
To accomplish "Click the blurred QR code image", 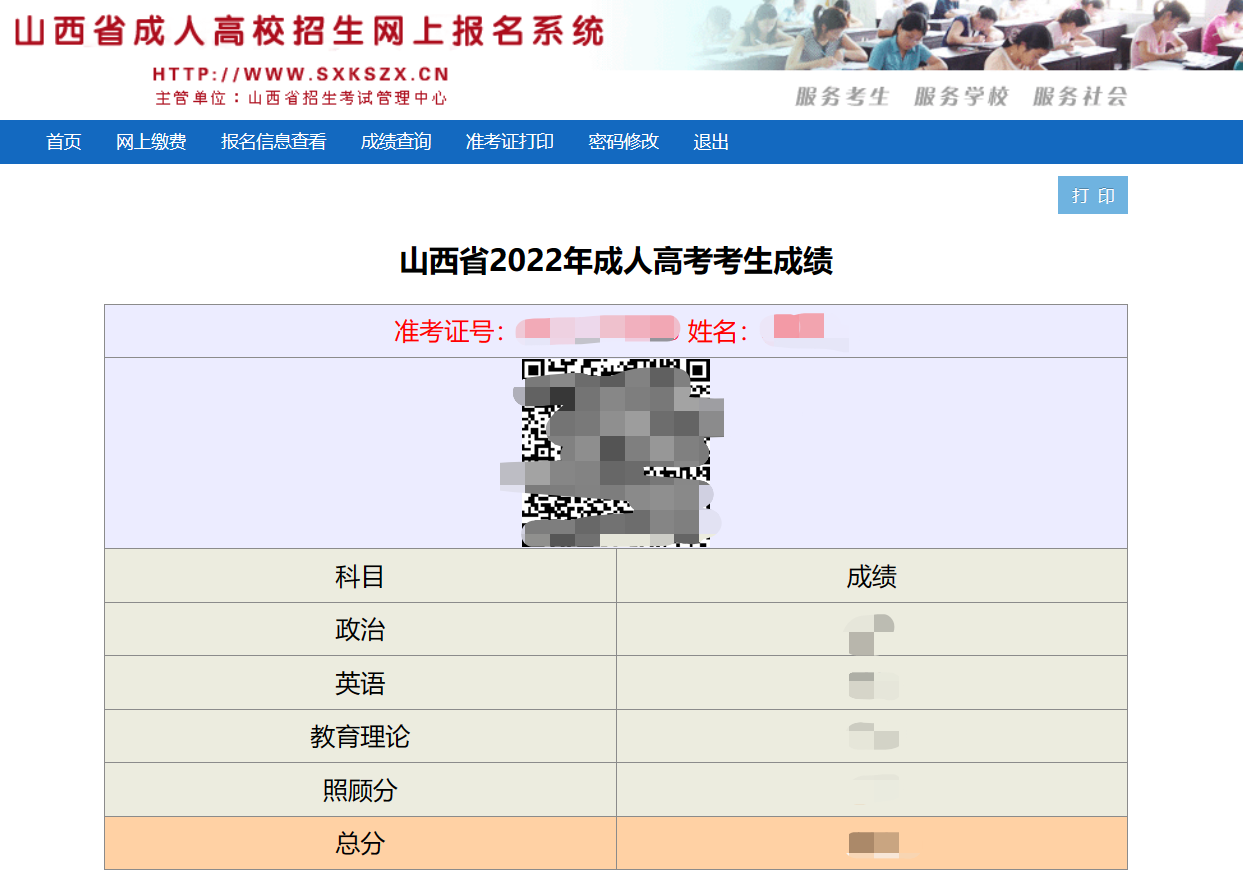I will pos(615,452).
